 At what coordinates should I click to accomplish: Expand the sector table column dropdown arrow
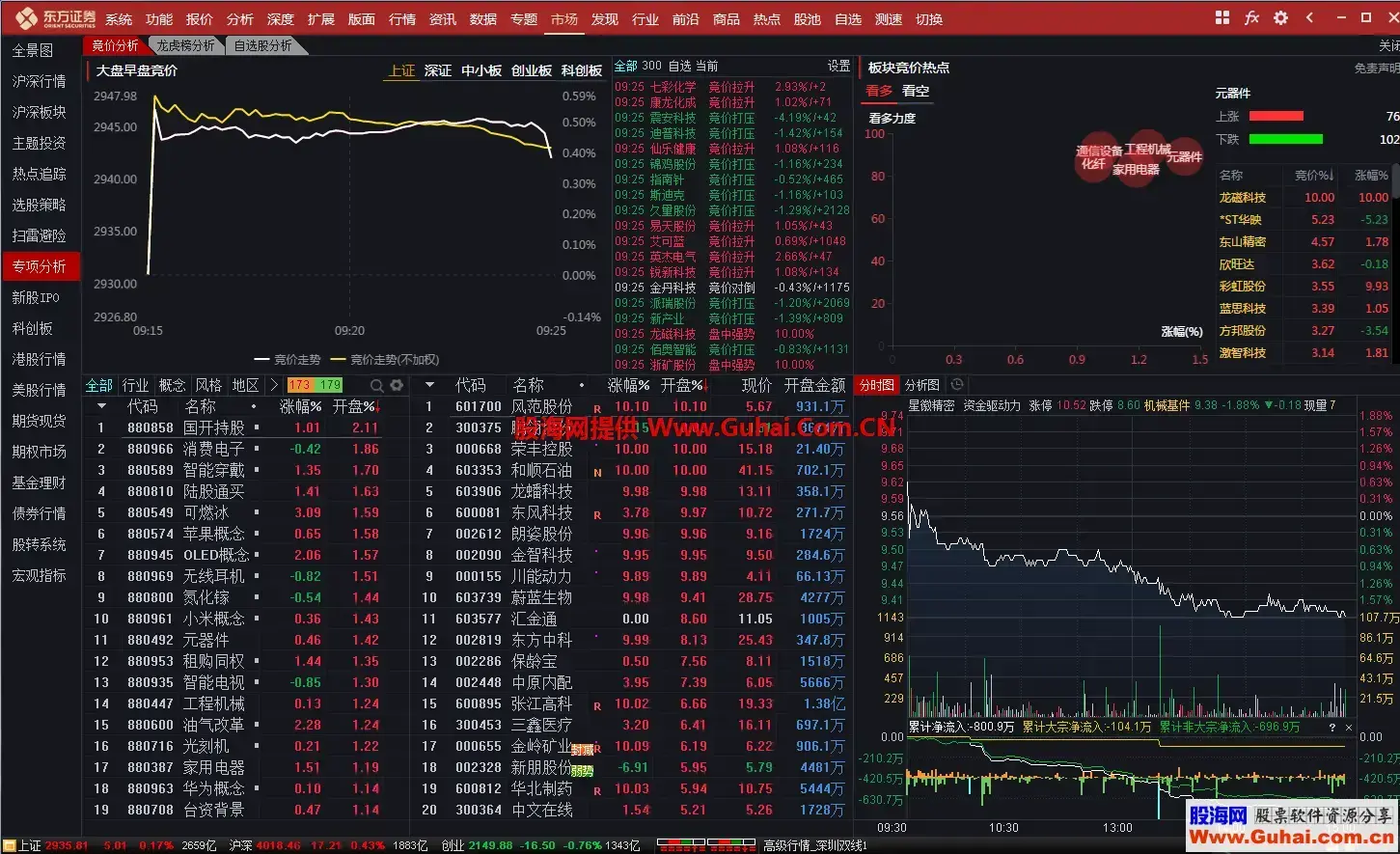click(x=101, y=406)
